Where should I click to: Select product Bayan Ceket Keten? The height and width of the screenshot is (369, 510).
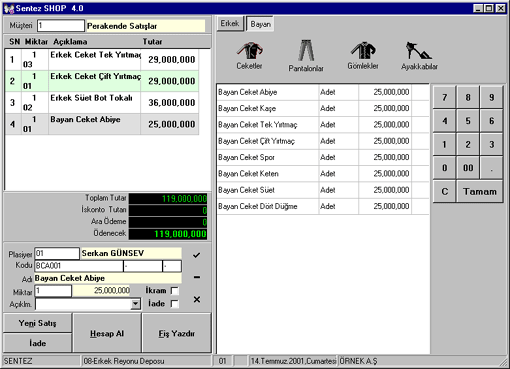click(x=323, y=174)
